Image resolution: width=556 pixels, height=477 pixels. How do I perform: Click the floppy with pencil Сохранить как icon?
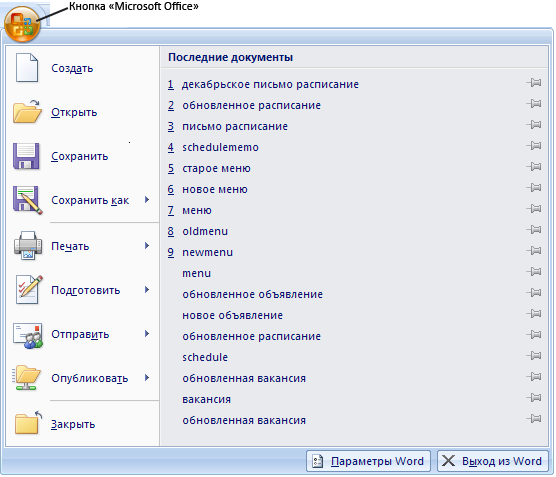pyautogui.click(x=28, y=200)
